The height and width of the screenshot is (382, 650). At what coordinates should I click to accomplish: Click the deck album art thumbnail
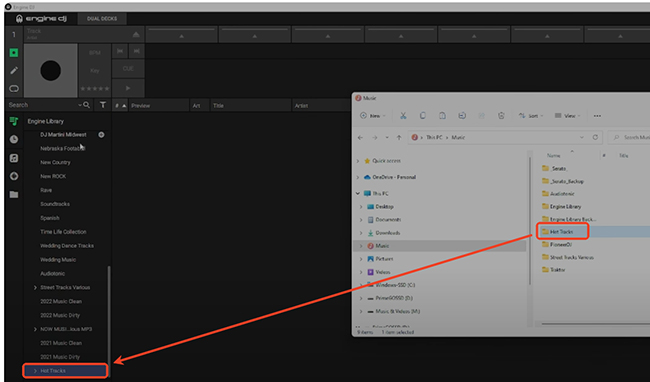pos(51,70)
